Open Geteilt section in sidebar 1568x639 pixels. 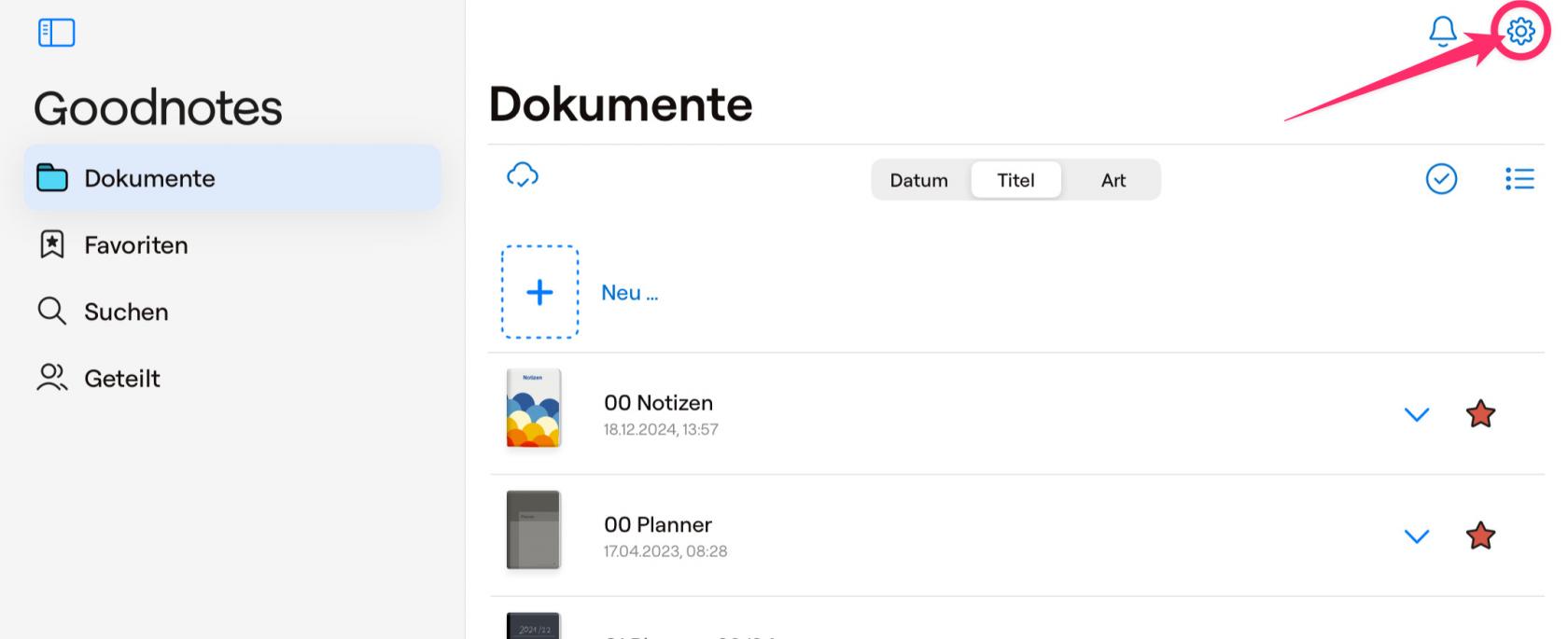point(121,379)
